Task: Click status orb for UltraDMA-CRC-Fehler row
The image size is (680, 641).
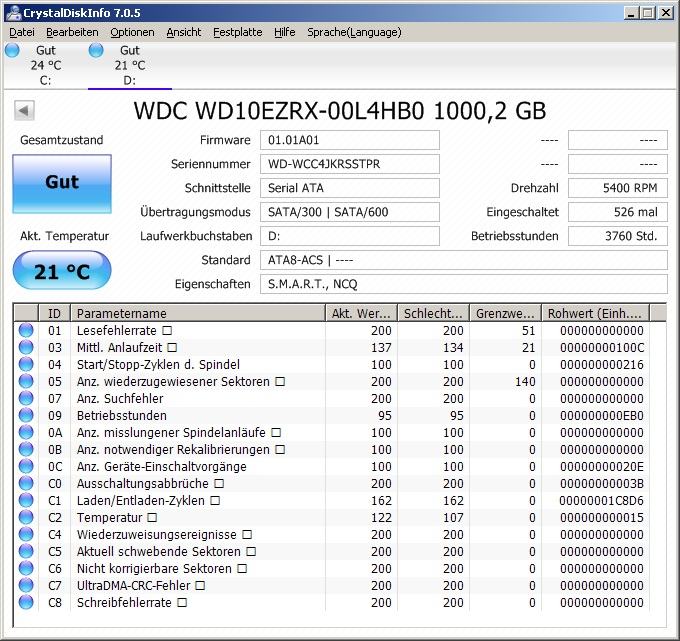Action: point(26,585)
